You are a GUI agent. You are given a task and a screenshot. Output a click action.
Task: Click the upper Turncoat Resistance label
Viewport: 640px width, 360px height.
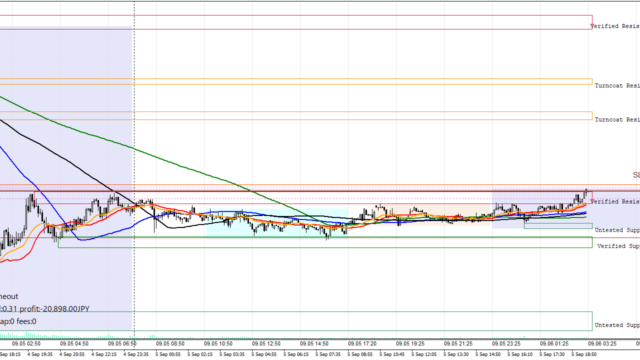[x=617, y=86]
